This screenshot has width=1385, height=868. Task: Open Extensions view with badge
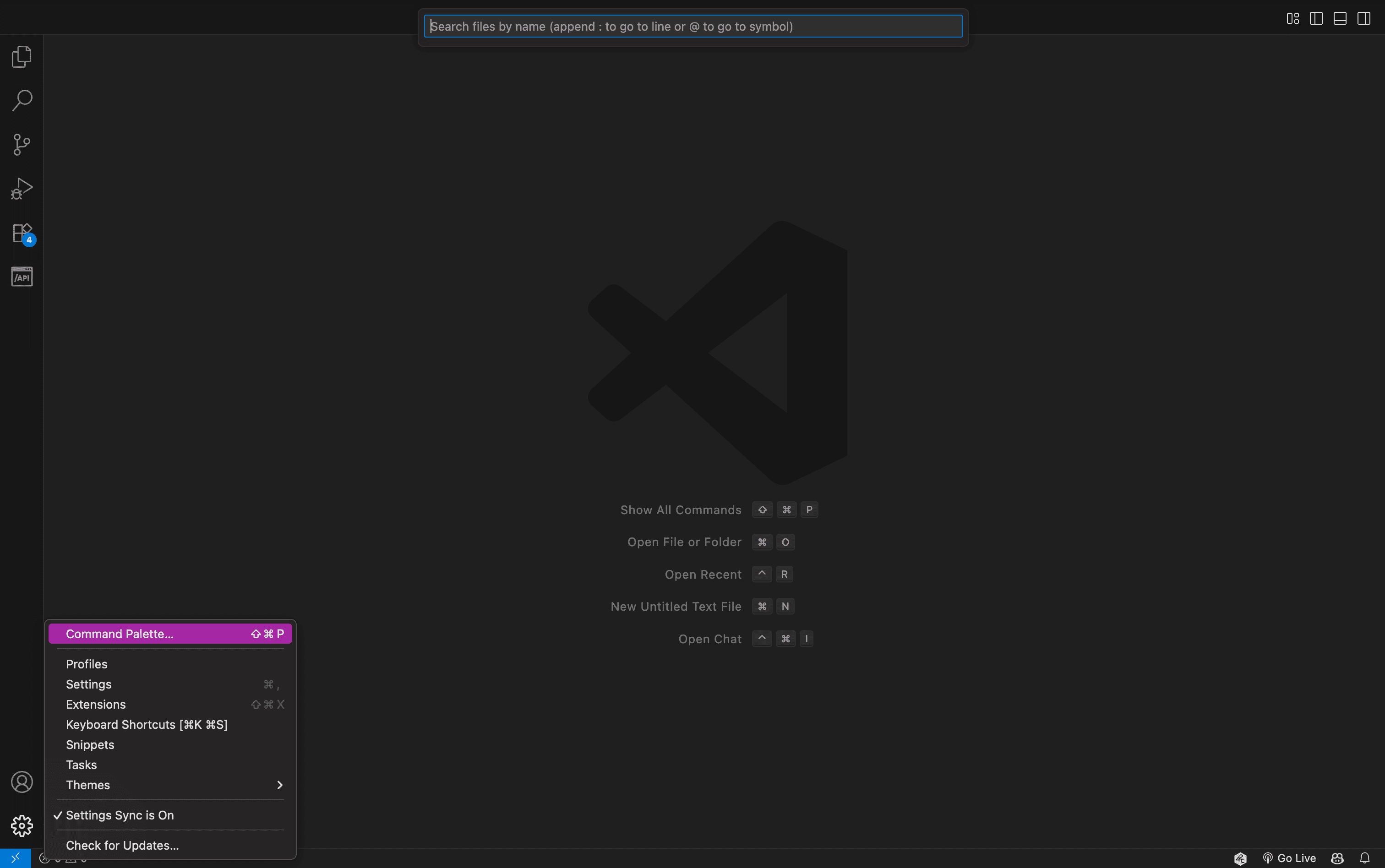(22, 233)
